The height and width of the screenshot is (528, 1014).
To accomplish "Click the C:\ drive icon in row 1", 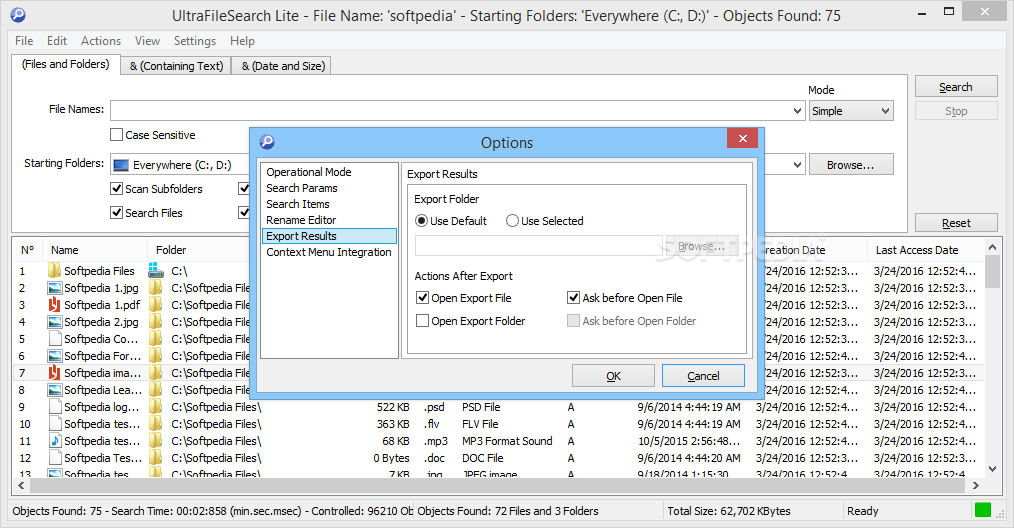I will pos(156,270).
